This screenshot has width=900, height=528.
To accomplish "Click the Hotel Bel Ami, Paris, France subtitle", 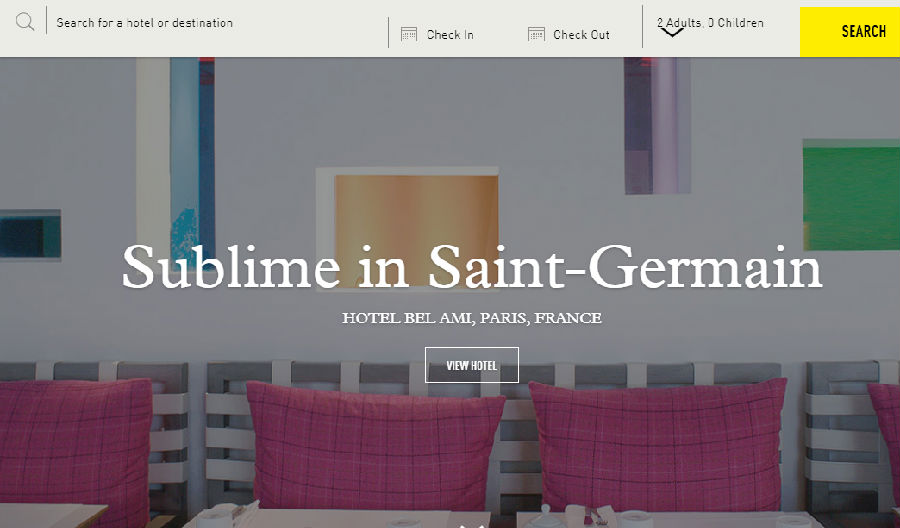I will coord(472,318).
